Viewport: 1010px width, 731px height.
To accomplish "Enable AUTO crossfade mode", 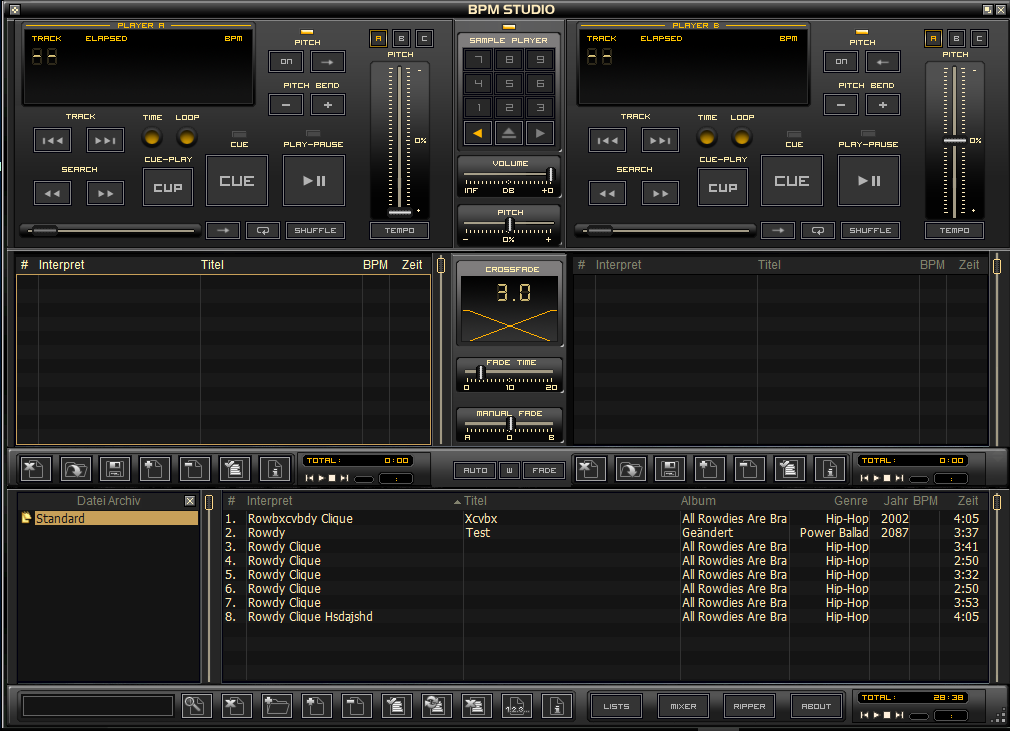I will coord(474,470).
